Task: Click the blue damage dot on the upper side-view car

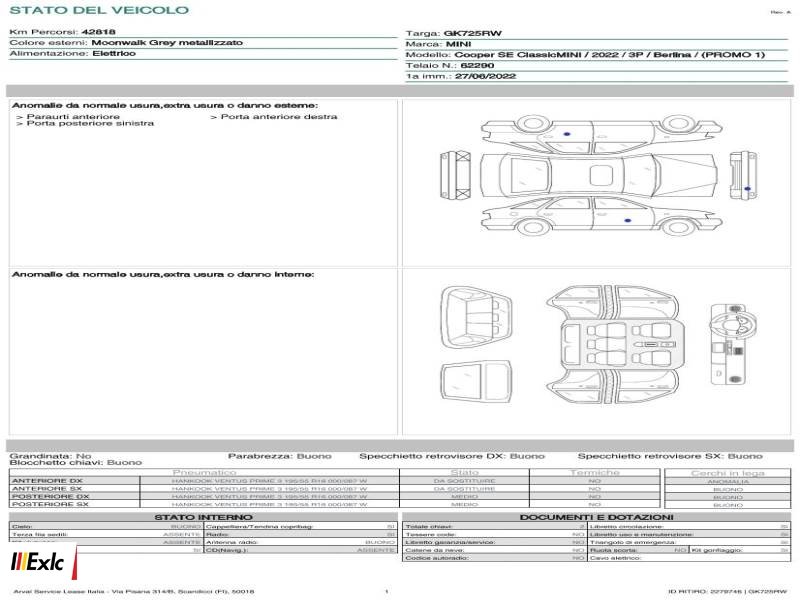Action: coord(567,134)
